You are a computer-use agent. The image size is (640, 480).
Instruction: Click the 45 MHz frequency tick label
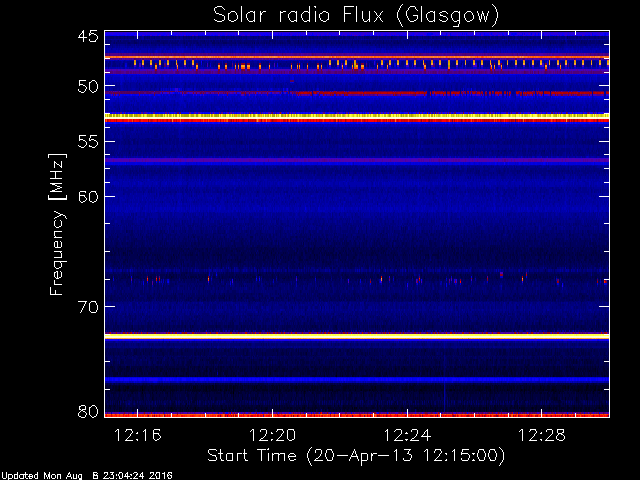pyautogui.click(x=88, y=36)
